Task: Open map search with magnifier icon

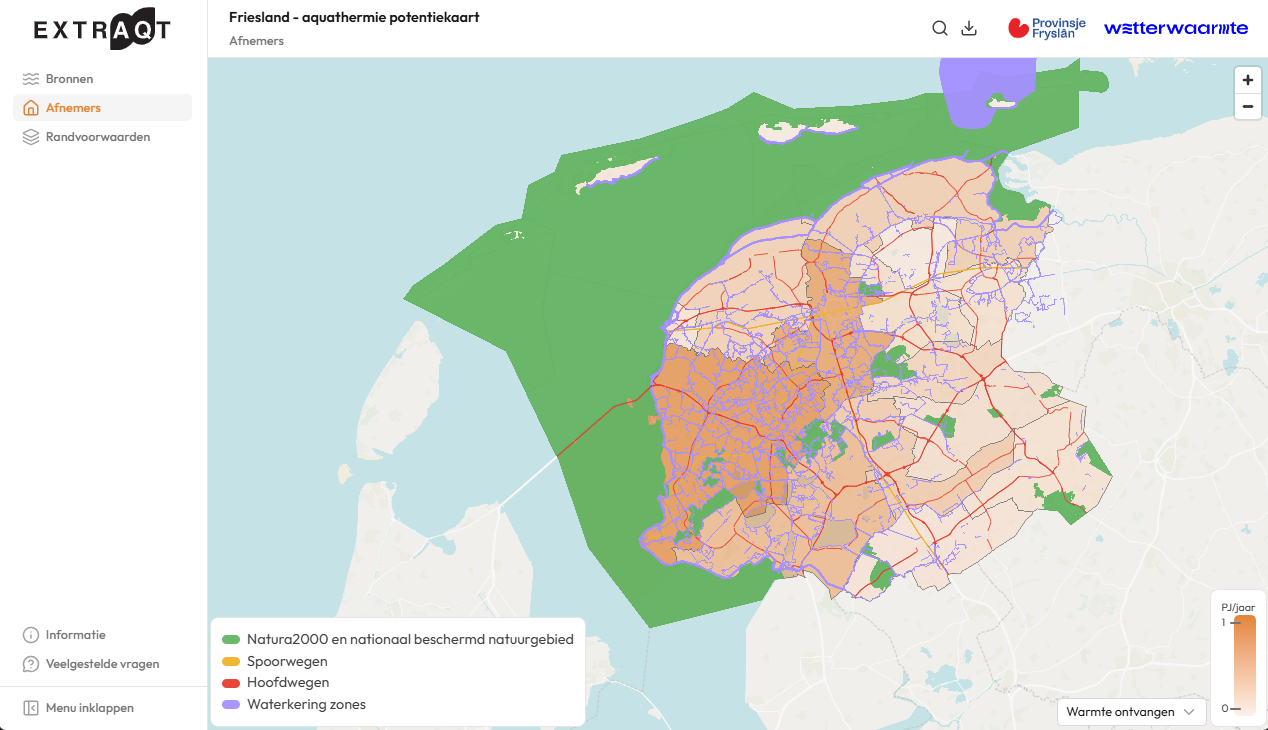Action: [940, 28]
